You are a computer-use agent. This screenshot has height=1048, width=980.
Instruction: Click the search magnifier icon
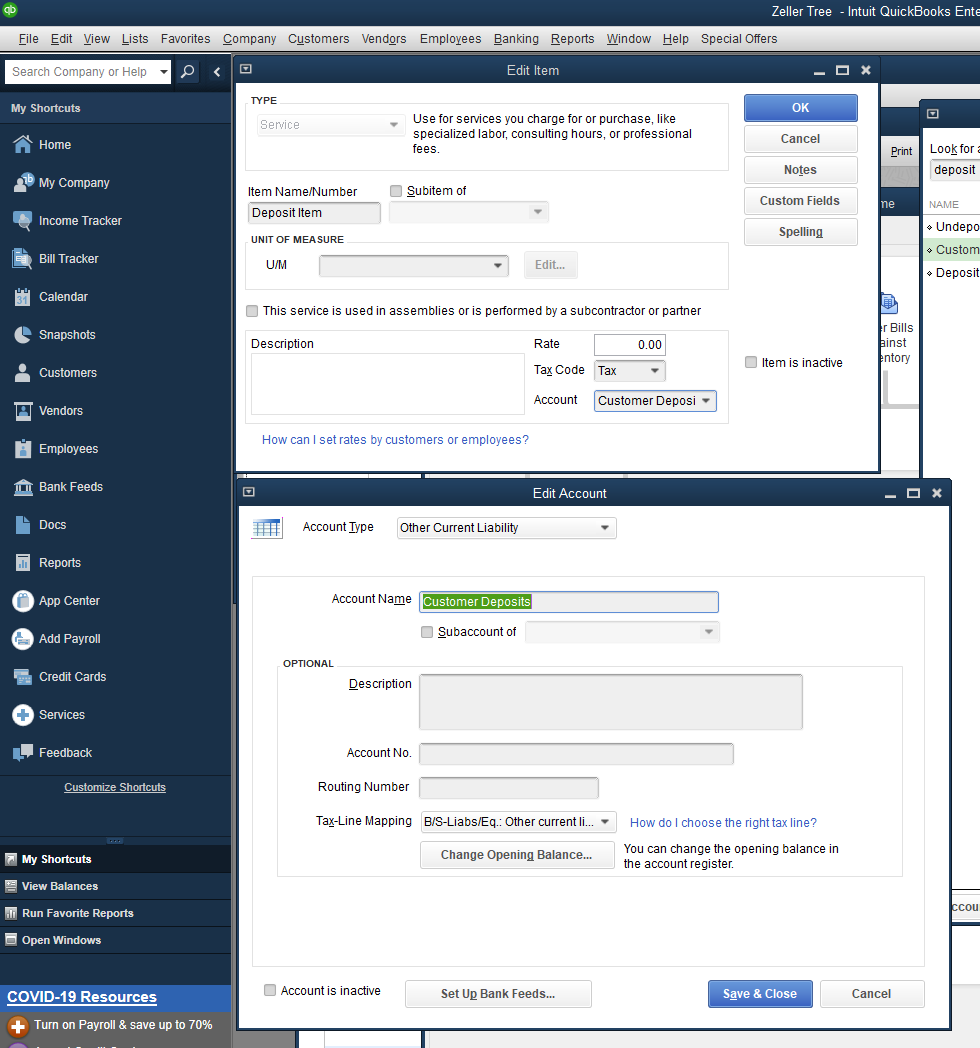[x=188, y=72]
